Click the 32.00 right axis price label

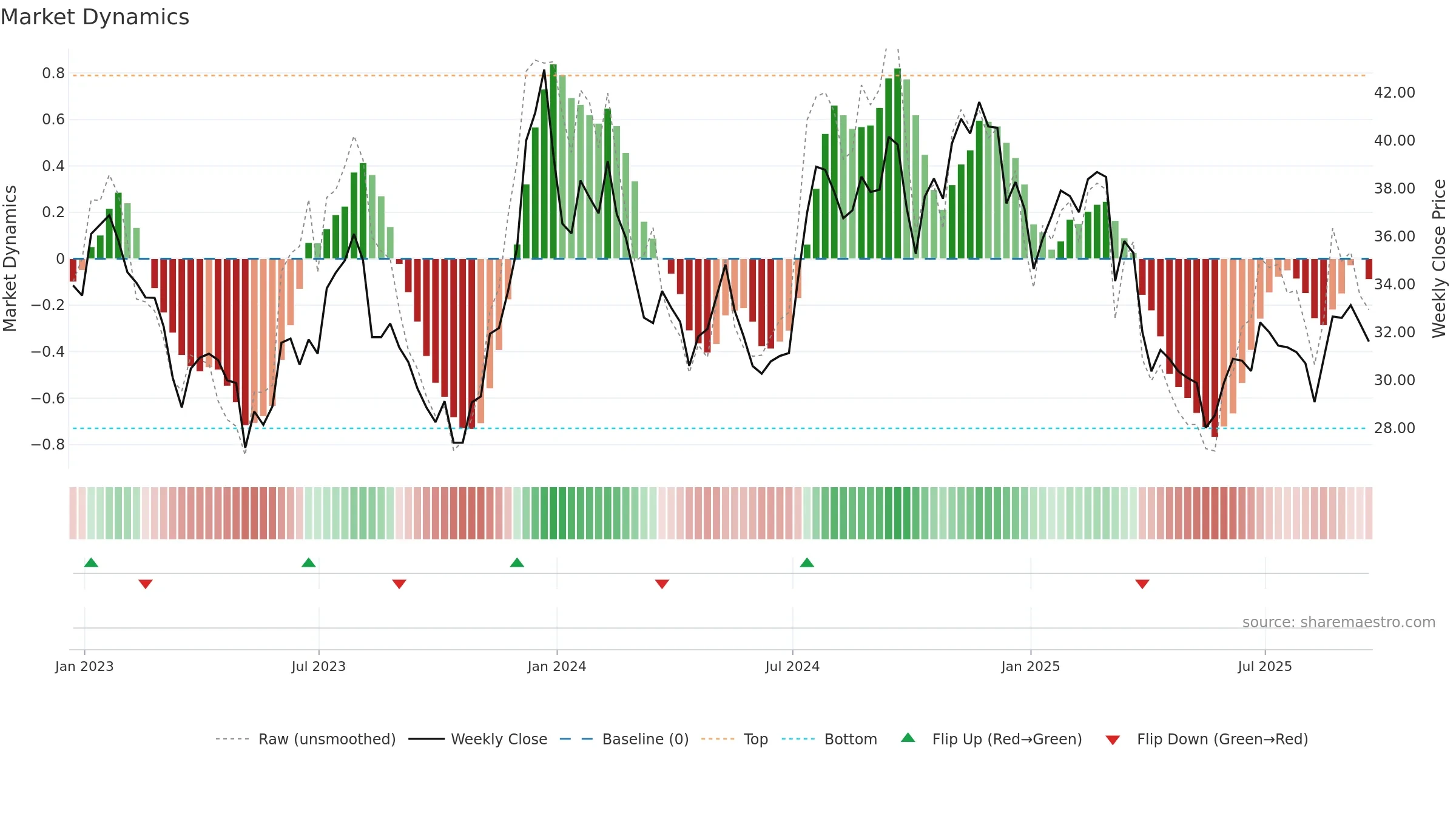(1395, 332)
